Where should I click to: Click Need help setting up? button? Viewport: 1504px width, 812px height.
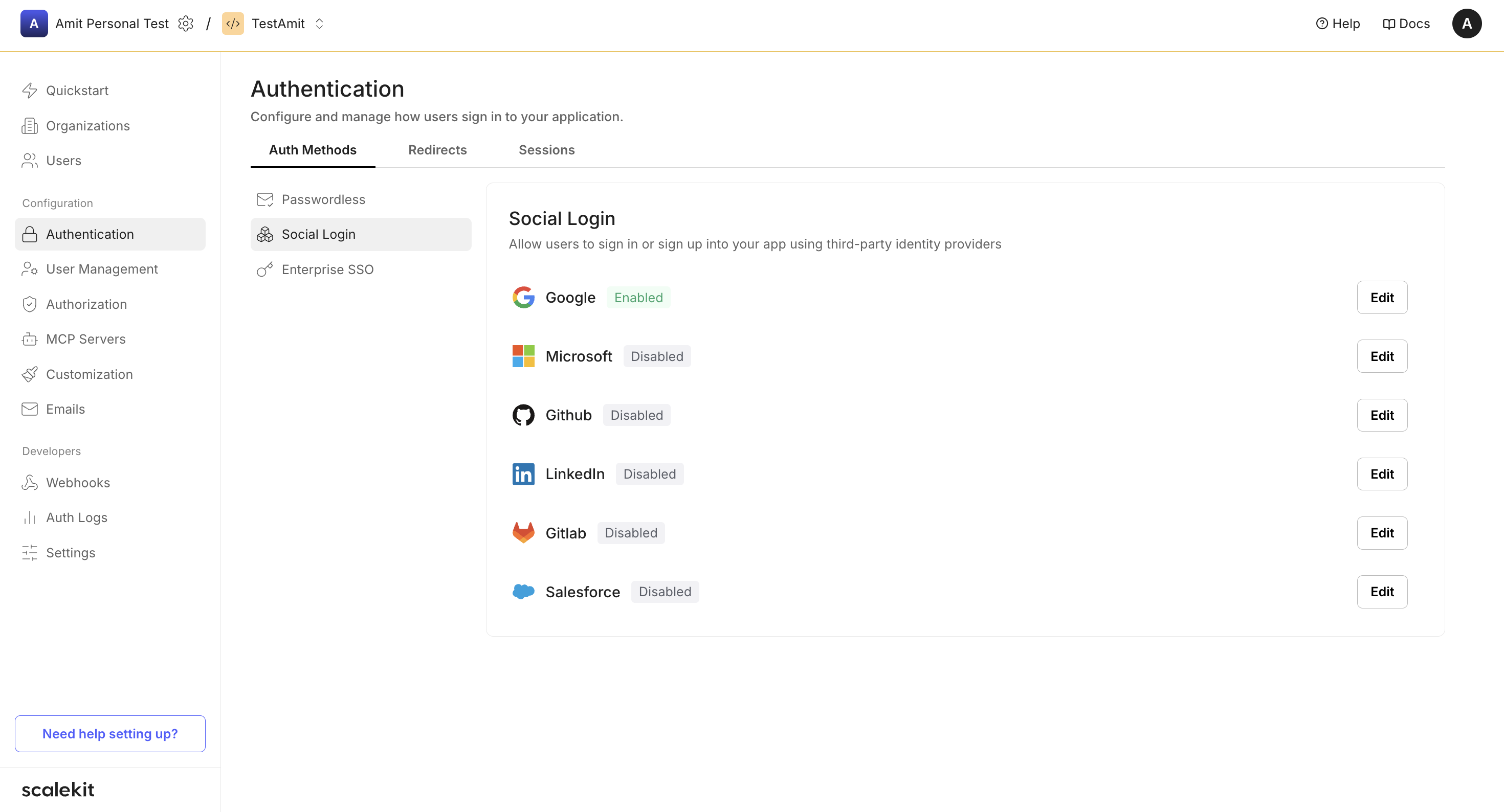coord(110,734)
